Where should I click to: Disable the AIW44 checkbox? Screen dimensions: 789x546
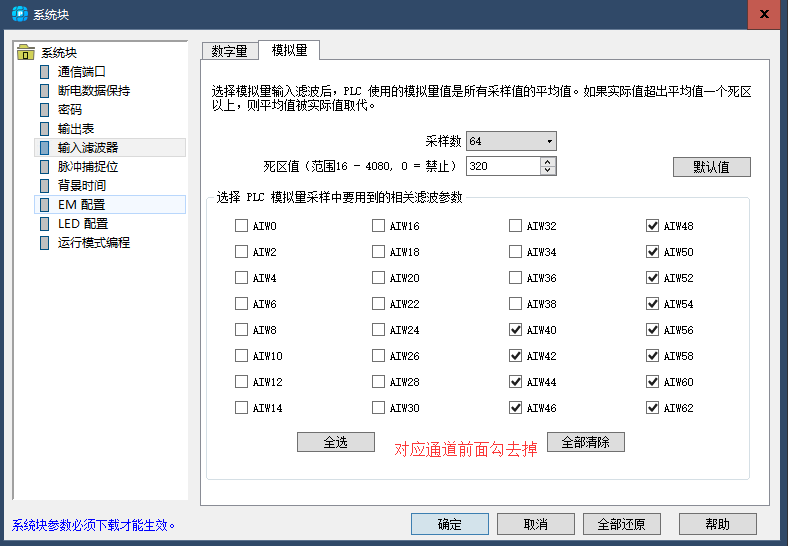515,381
